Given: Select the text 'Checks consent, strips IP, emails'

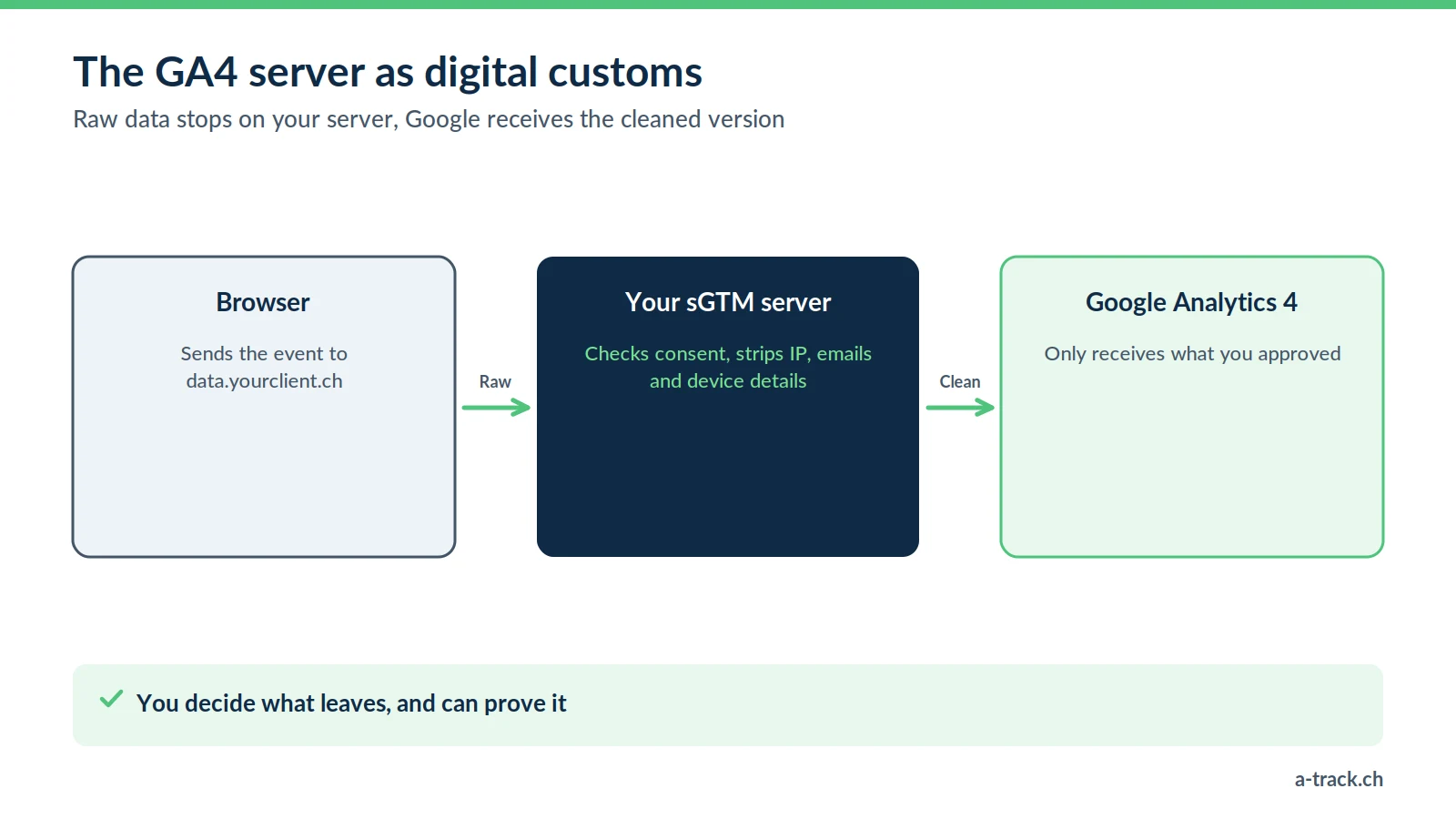Looking at the screenshot, I should click(728, 353).
